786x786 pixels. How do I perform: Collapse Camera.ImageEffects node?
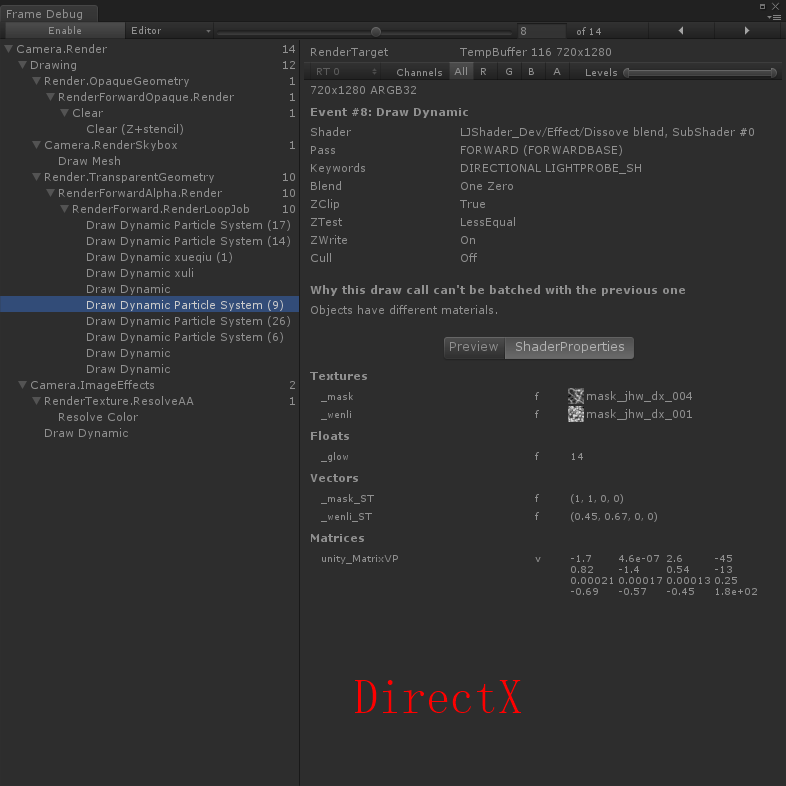click(x=23, y=385)
